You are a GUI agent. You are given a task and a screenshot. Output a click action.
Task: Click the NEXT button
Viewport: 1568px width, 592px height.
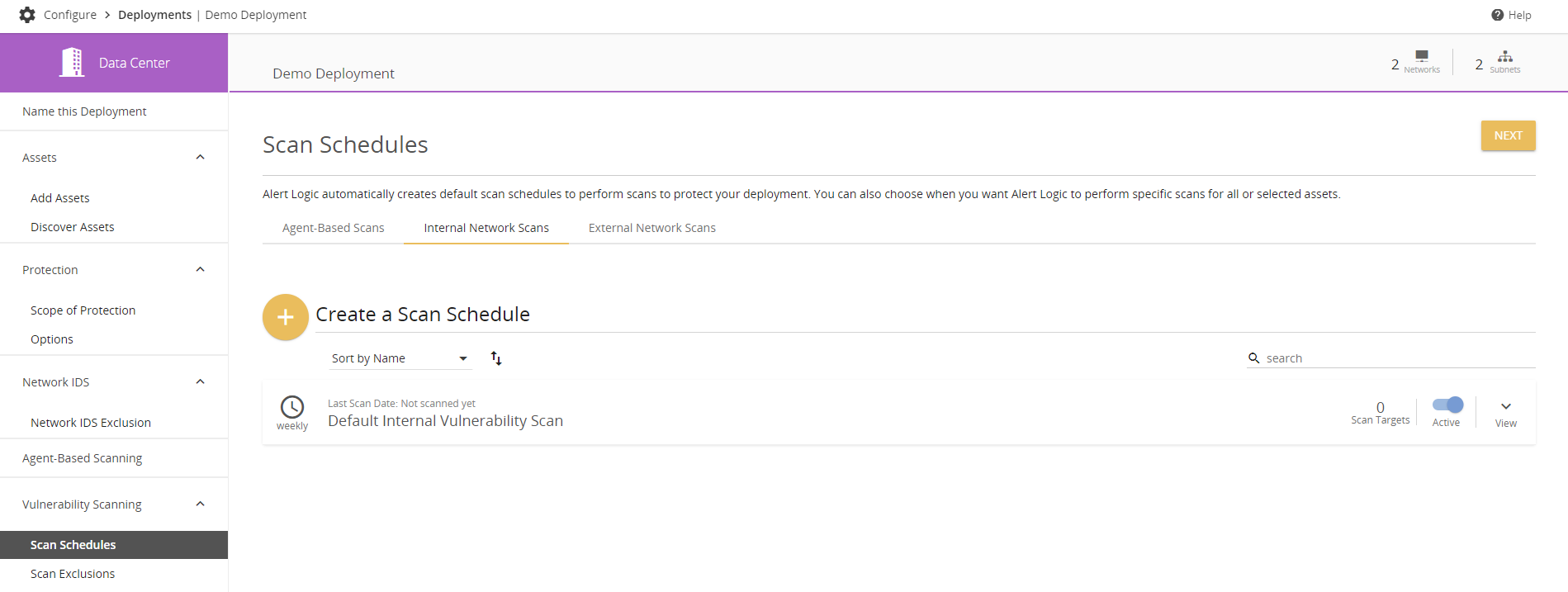click(x=1508, y=135)
